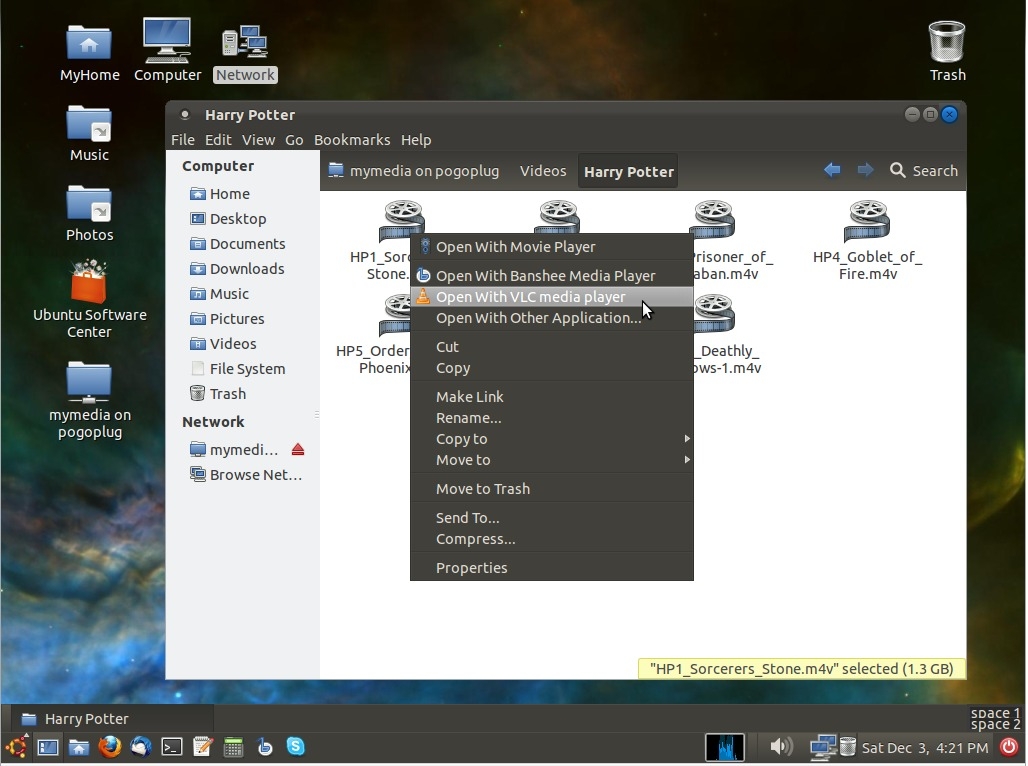Click the network connections tray icon

(822, 747)
